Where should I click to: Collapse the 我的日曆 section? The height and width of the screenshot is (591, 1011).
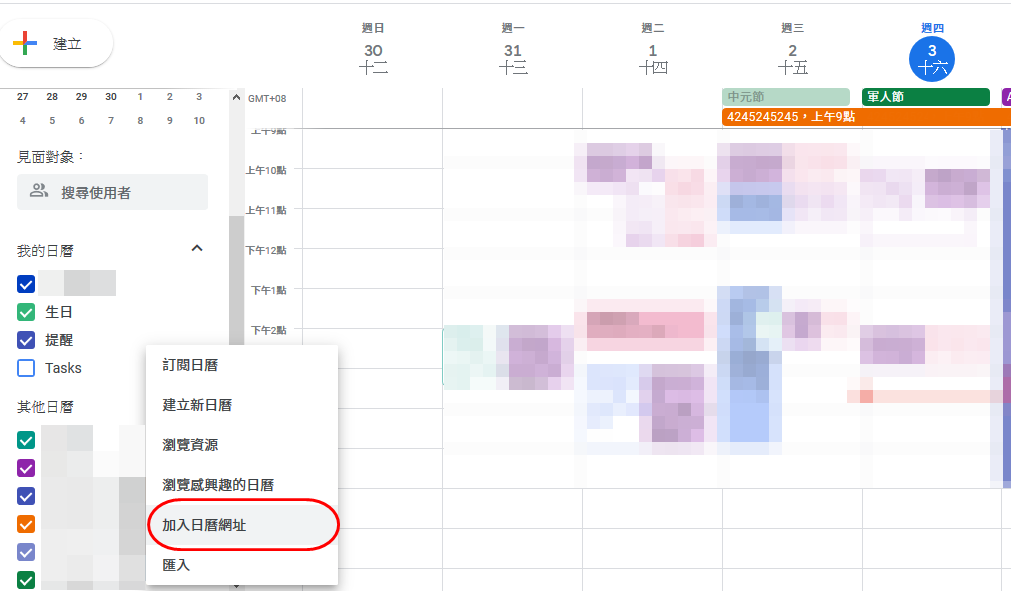click(197, 248)
